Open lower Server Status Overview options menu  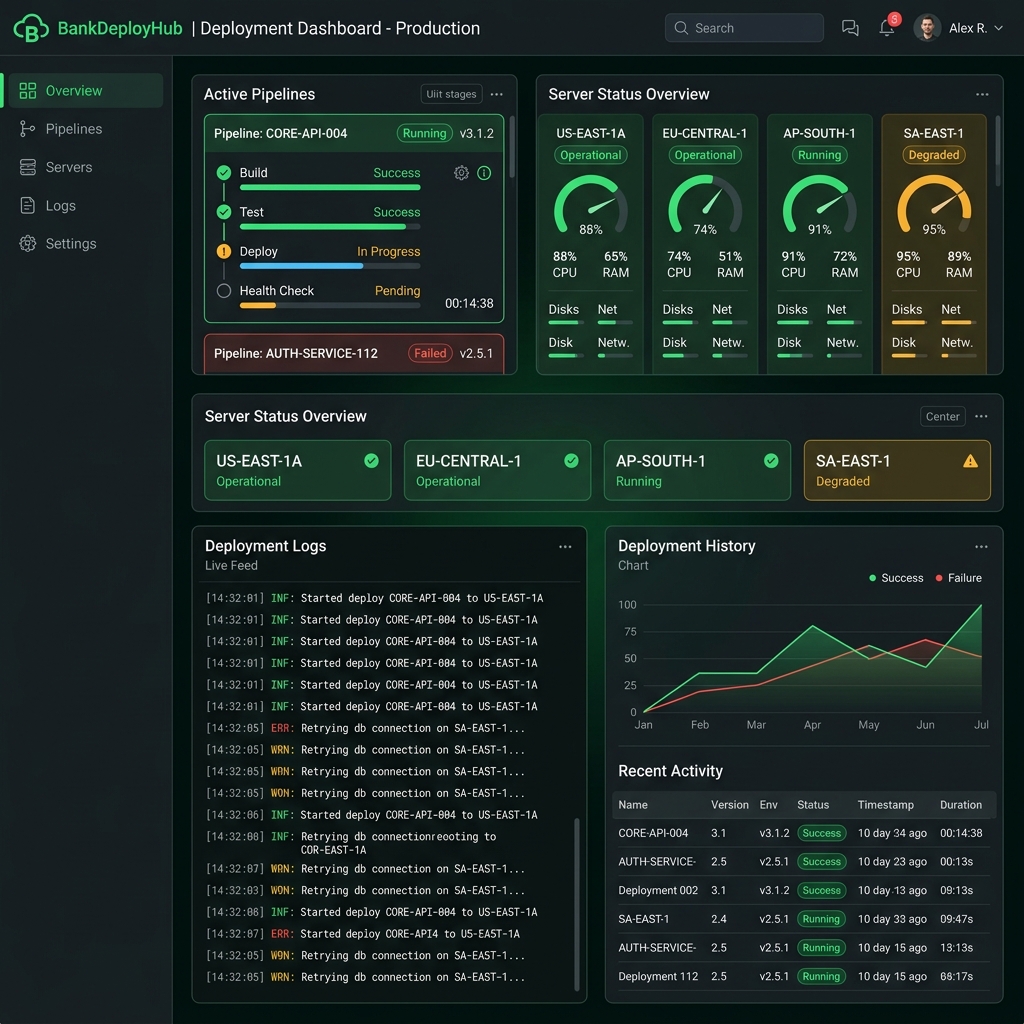point(981,416)
